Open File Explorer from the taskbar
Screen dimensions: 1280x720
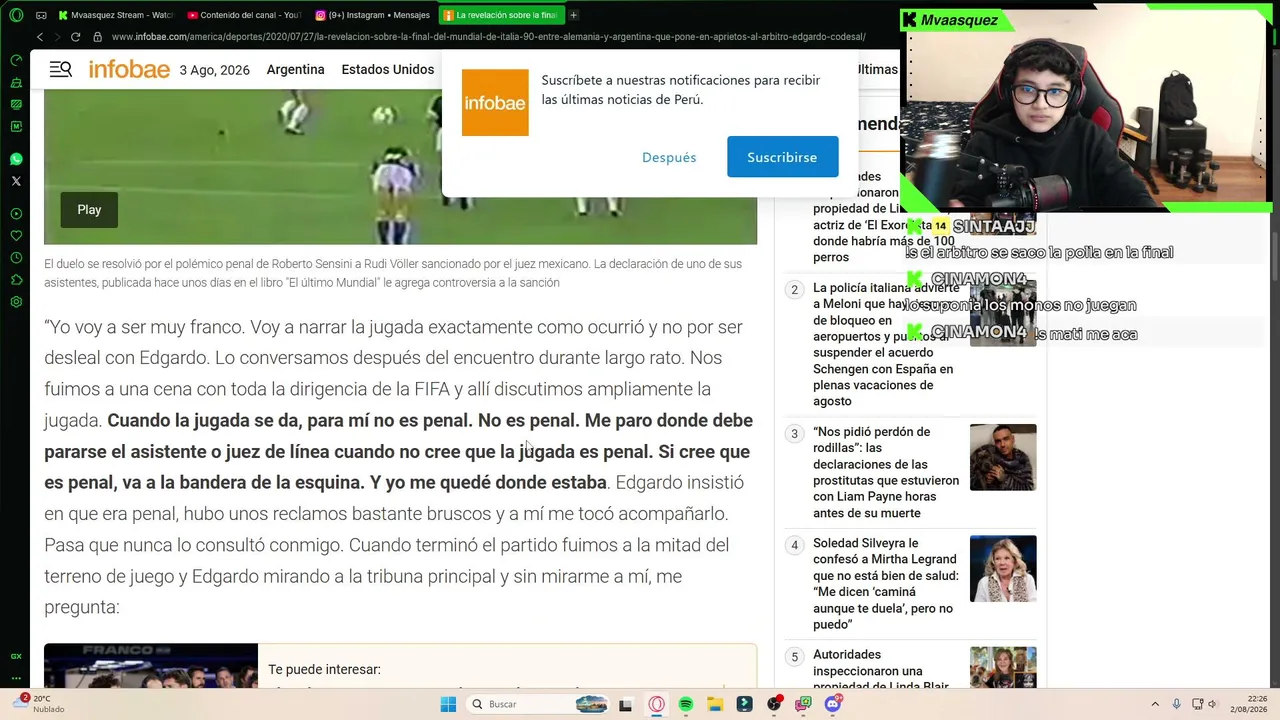click(715, 704)
